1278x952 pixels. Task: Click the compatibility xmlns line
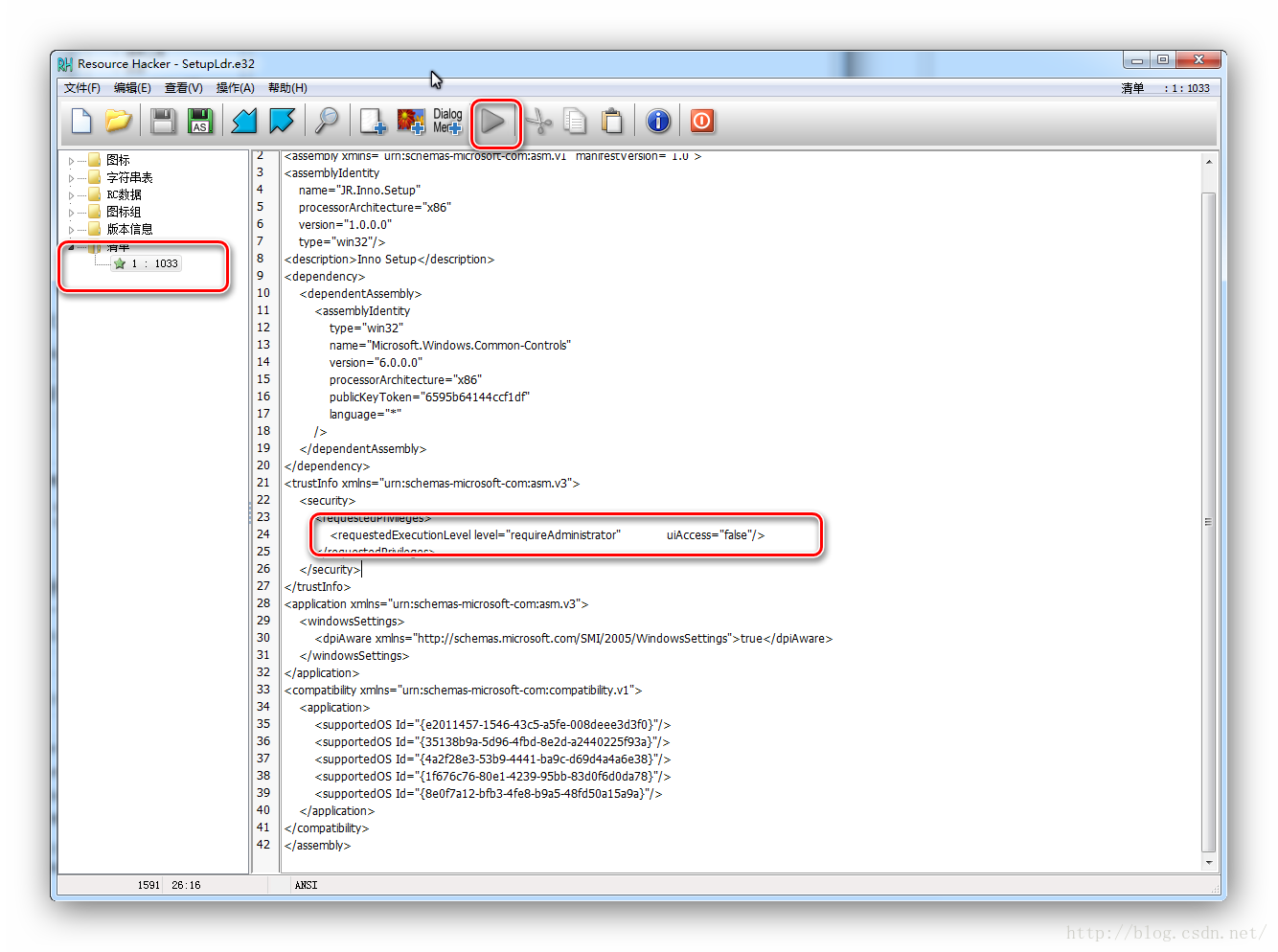pyautogui.click(x=463, y=690)
